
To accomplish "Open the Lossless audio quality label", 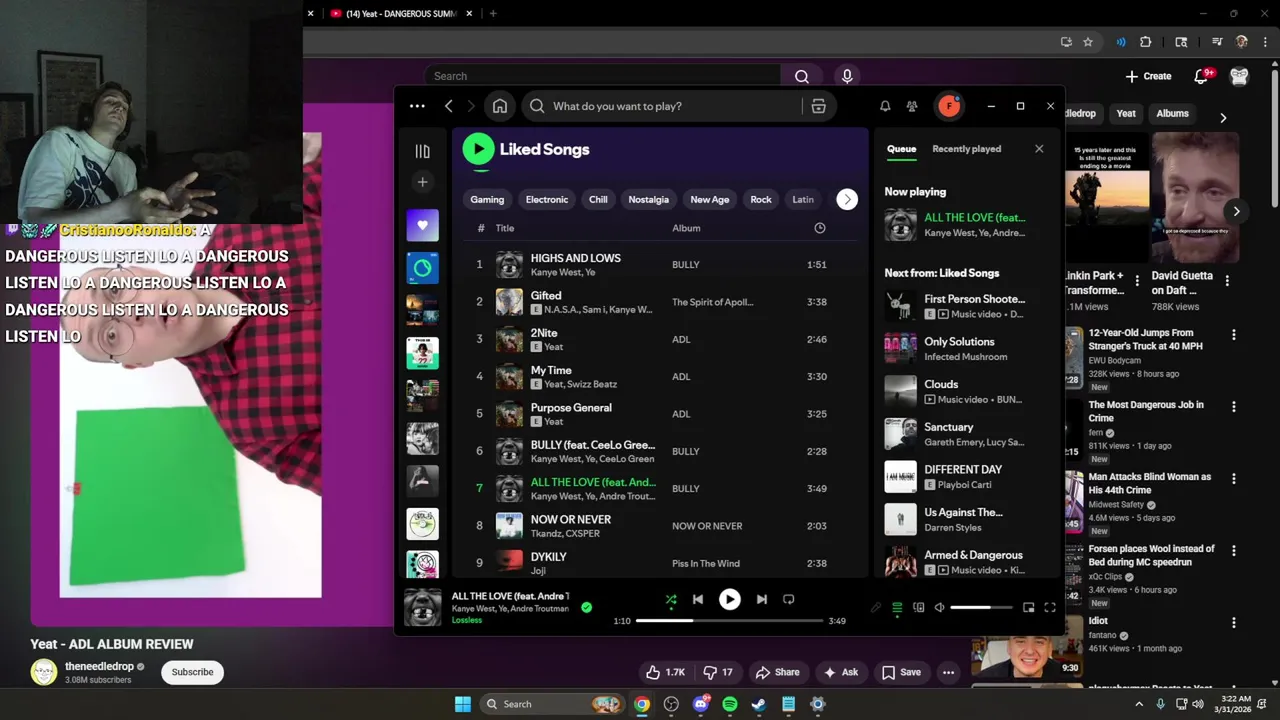I will (467, 620).
